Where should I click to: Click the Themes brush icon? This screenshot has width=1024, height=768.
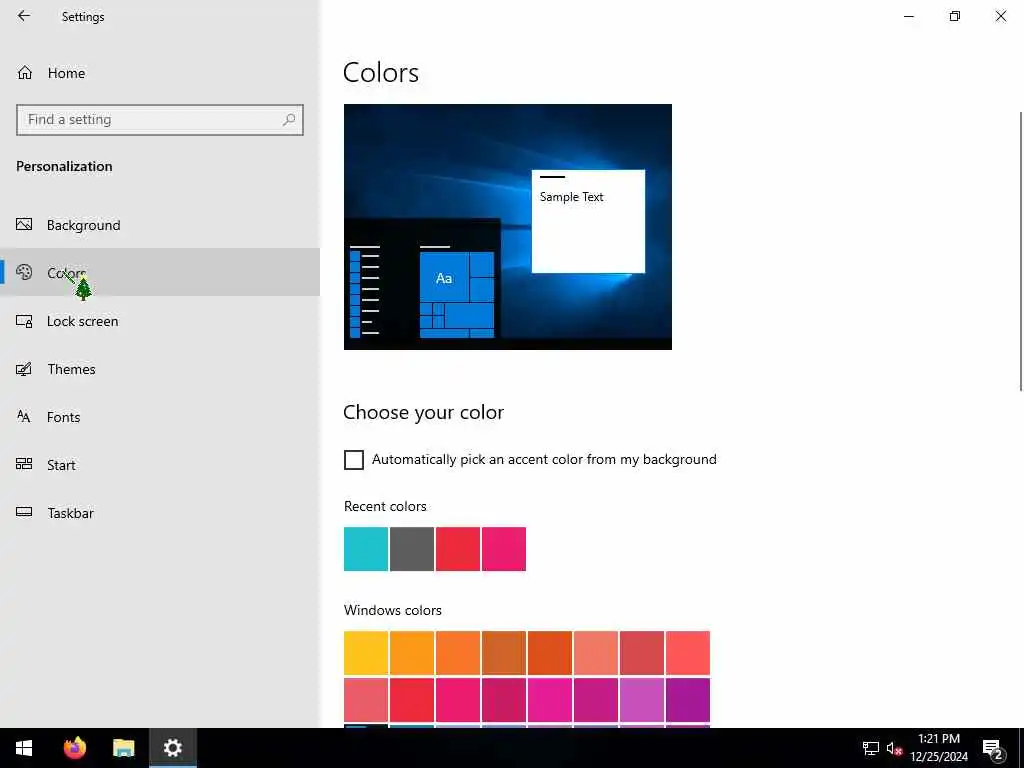tap(24, 369)
